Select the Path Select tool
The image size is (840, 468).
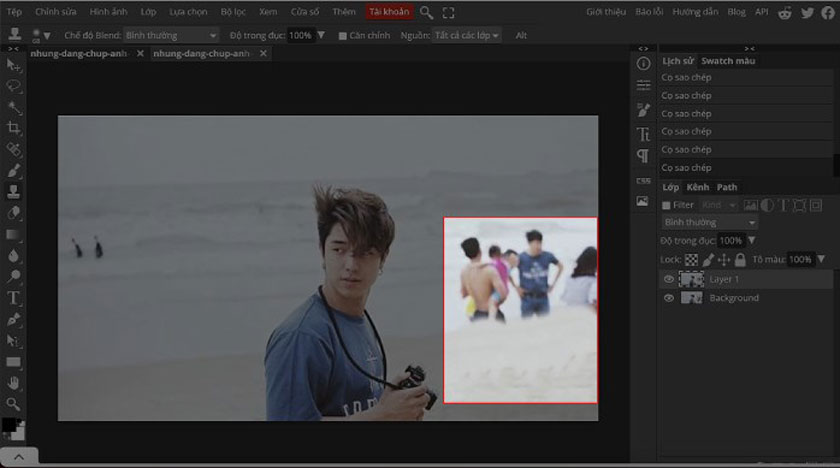coord(13,341)
